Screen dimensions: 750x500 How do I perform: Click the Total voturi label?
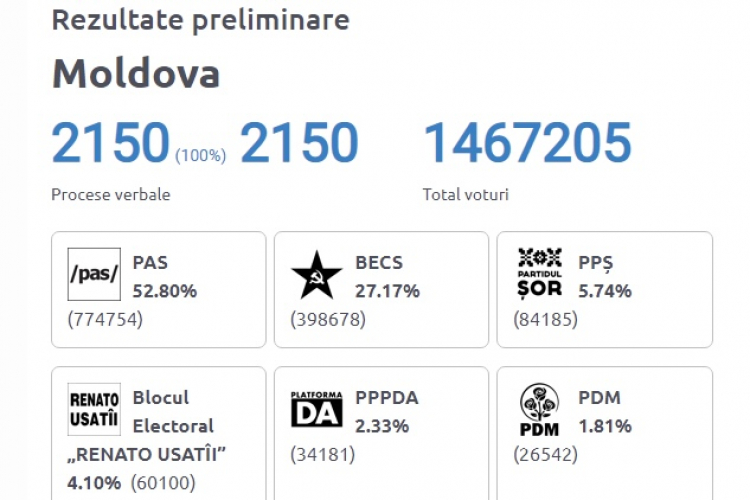click(x=465, y=194)
